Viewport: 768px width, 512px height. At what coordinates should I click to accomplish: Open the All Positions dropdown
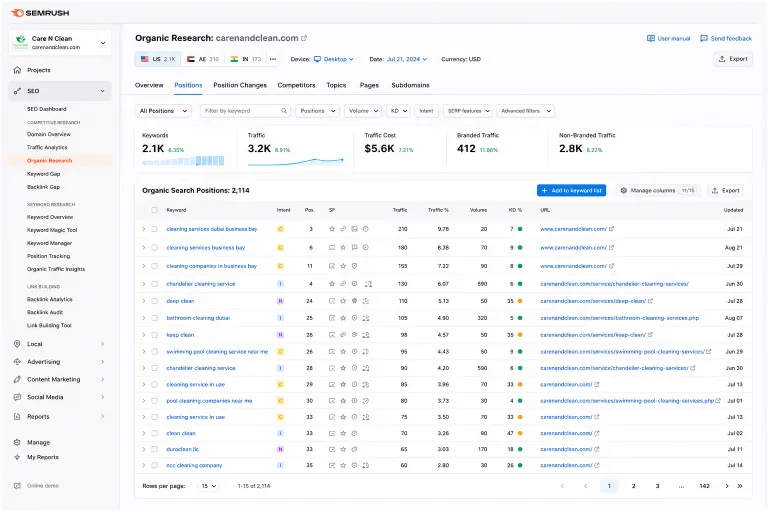pyautogui.click(x=163, y=111)
